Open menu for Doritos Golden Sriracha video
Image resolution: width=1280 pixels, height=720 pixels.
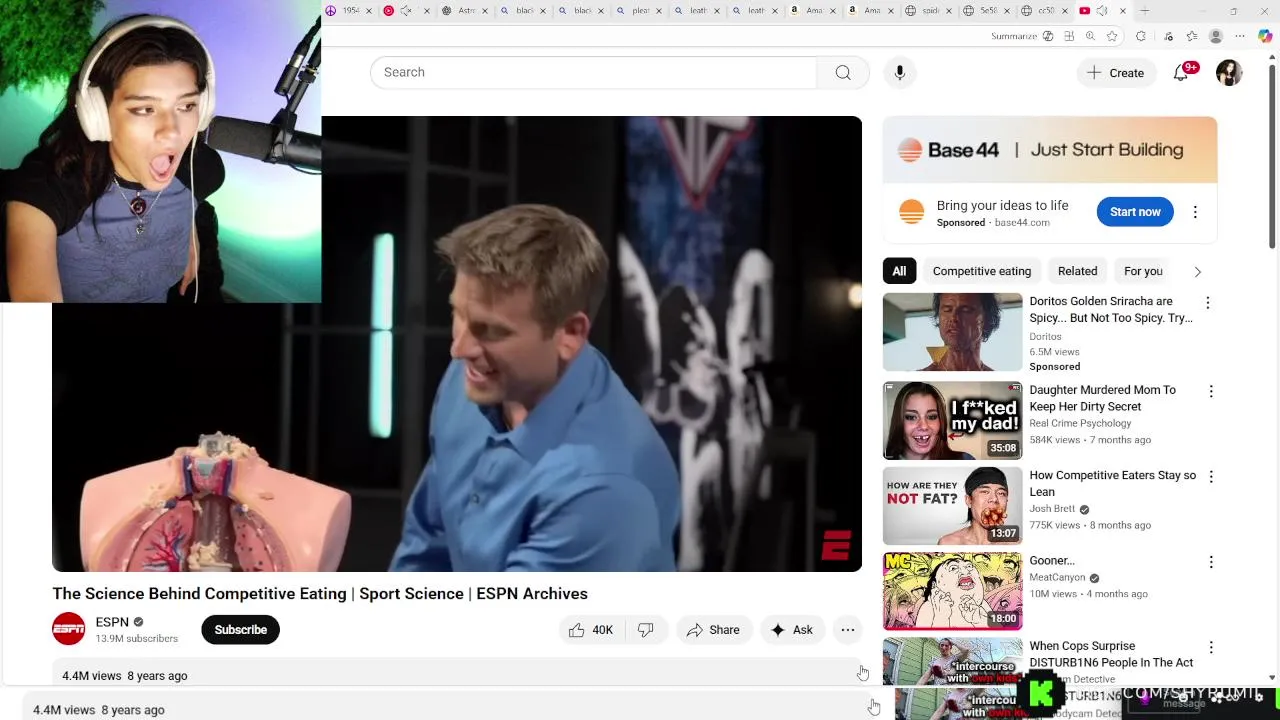1208,303
